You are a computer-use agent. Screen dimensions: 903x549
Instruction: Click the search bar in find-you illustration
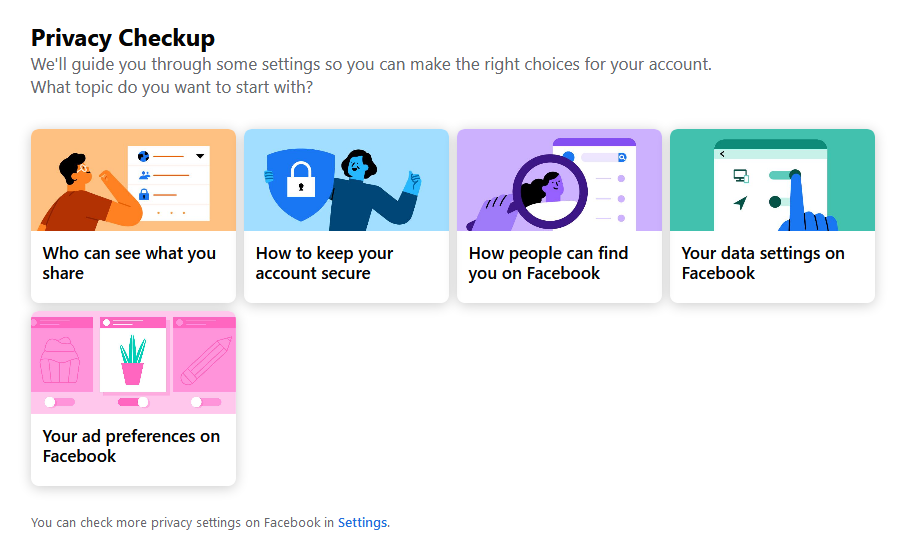click(x=604, y=157)
